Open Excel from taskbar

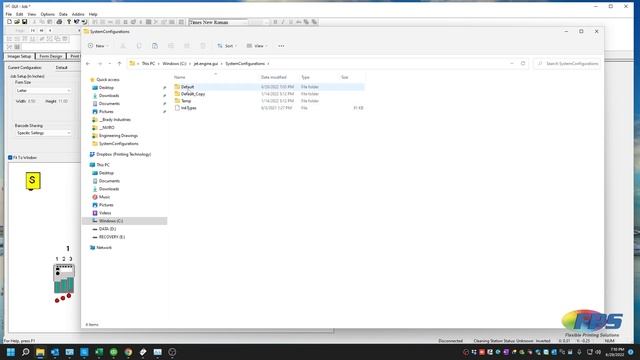(99, 352)
